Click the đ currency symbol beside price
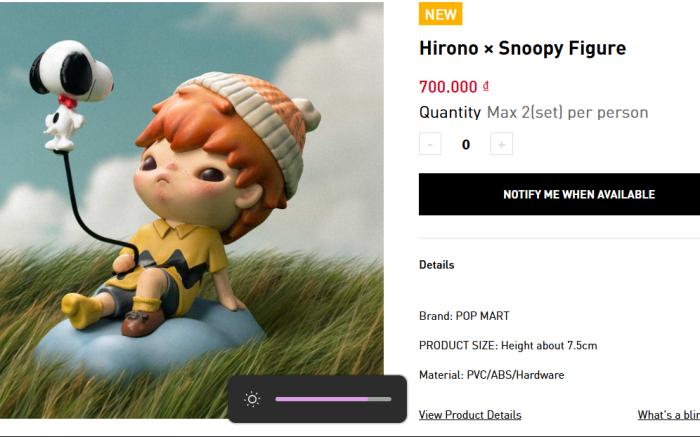The height and width of the screenshot is (437, 700). (486, 85)
